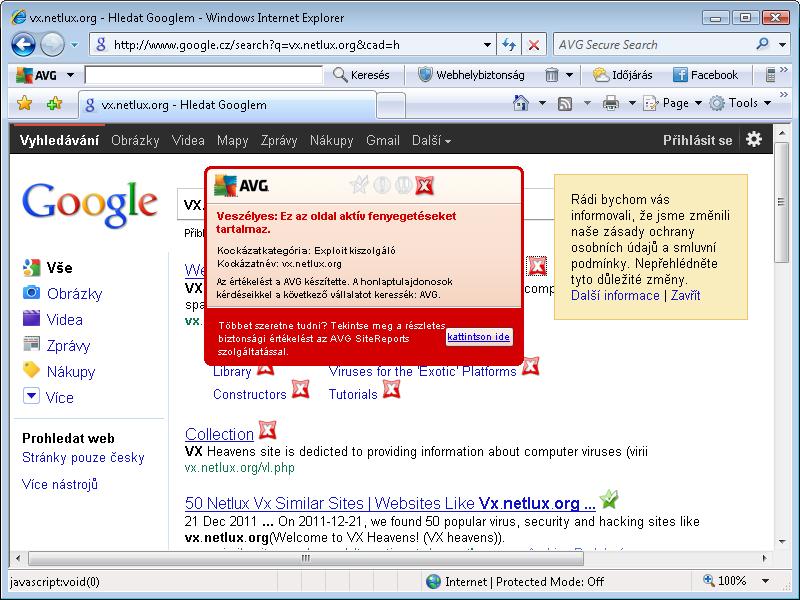
Task: Click the Google logo
Action: point(90,204)
